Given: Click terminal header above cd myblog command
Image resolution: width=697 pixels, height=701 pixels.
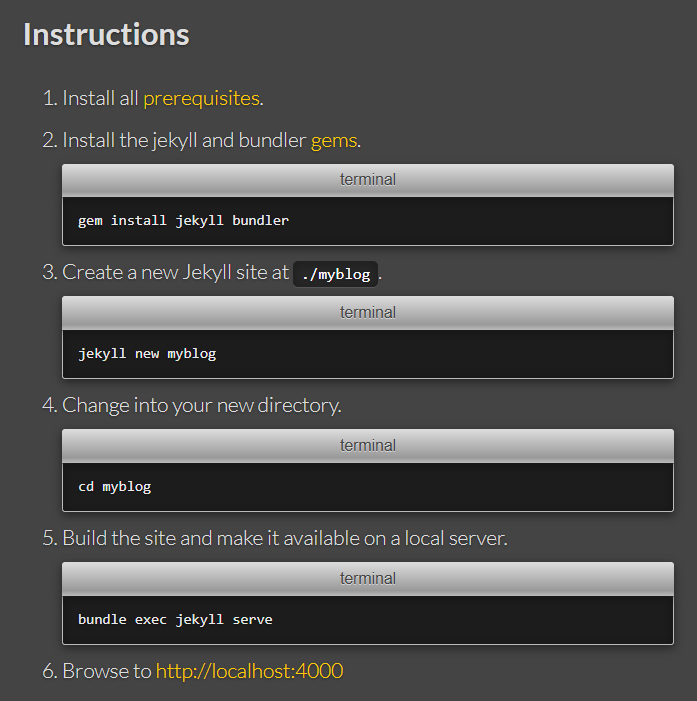Looking at the screenshot, I should (x=368, y=446).
